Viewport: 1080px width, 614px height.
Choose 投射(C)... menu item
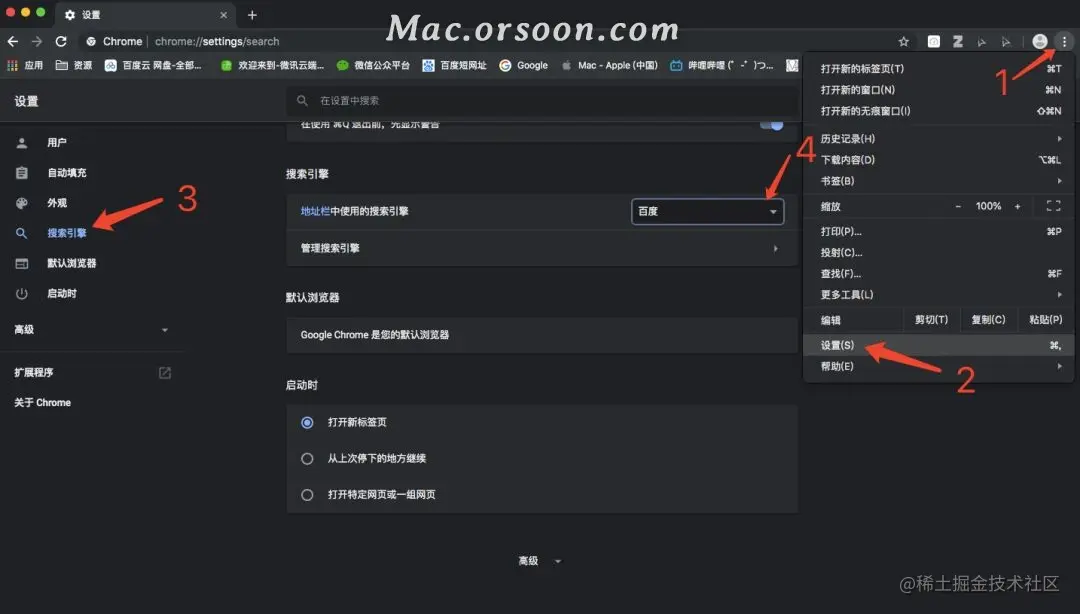point(938,252)
